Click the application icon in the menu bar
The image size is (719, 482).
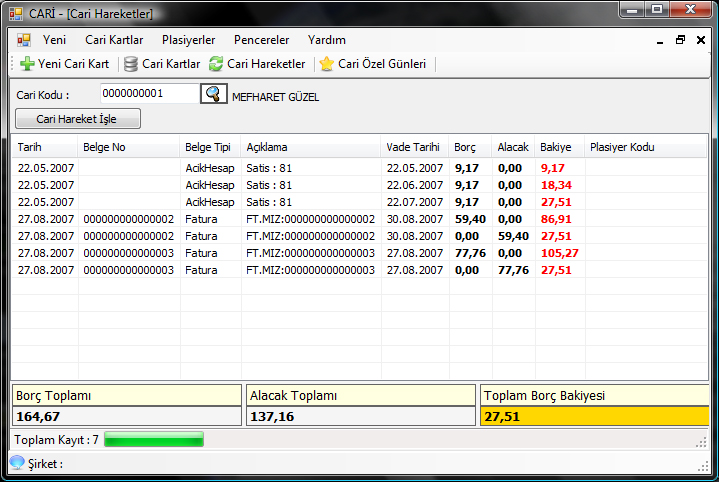24,40
